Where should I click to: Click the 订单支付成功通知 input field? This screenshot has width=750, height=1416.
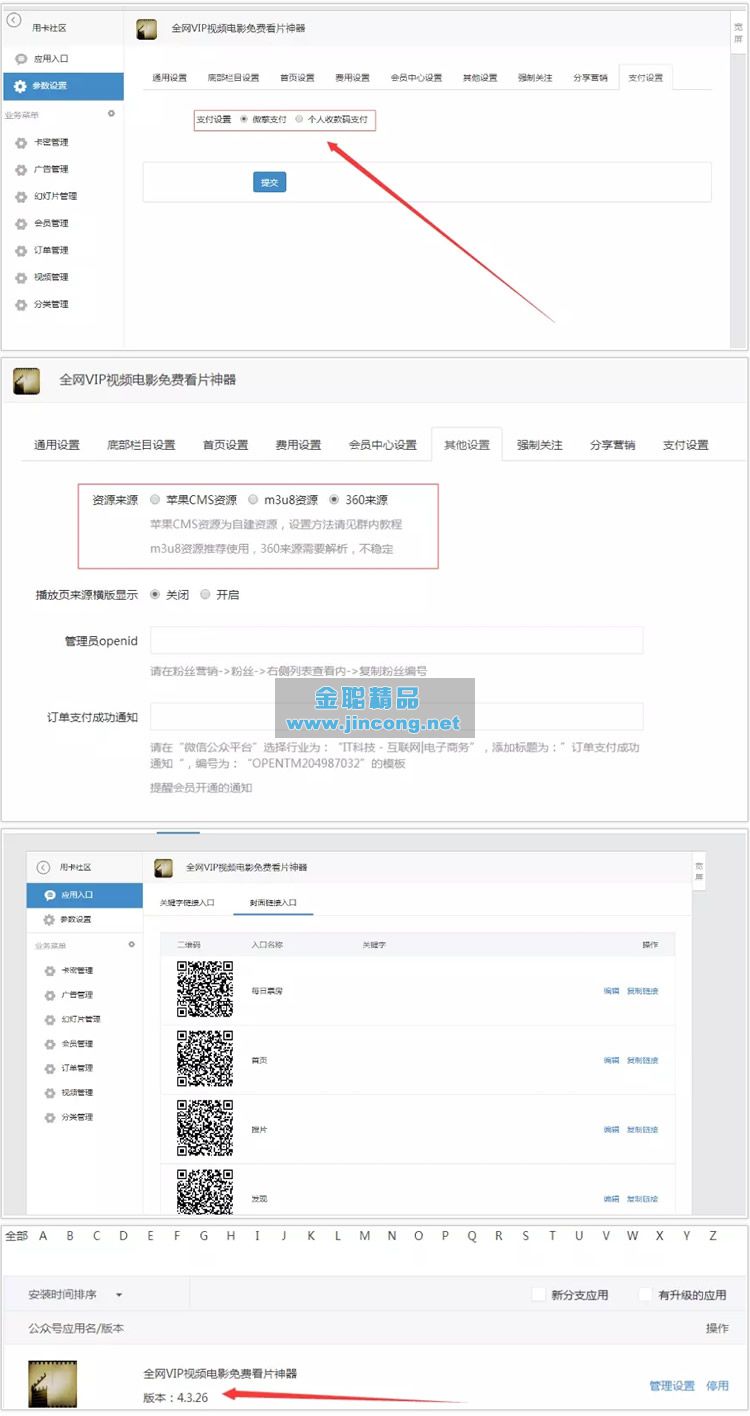pyautogui.click(x=396, y=716)
